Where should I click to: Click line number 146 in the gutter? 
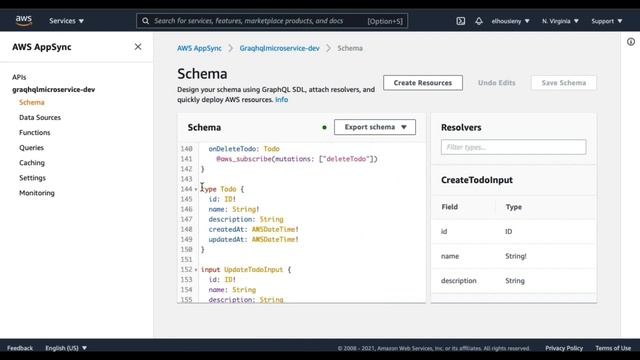pos(187,209)
